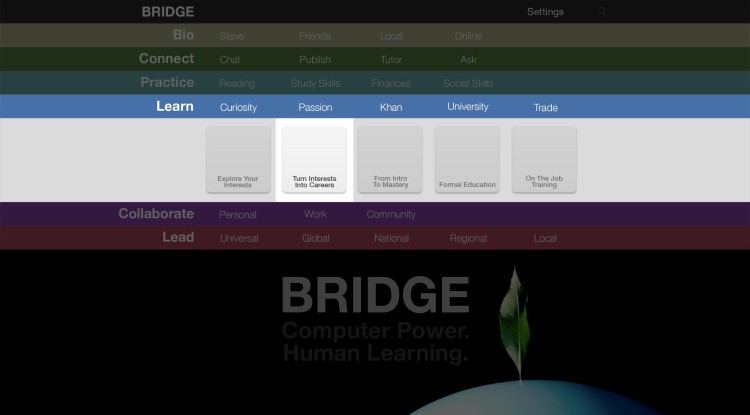This screenshot has height=415, width=750.
Task: Open Chat in the Connect row
Action: [230, 60]
